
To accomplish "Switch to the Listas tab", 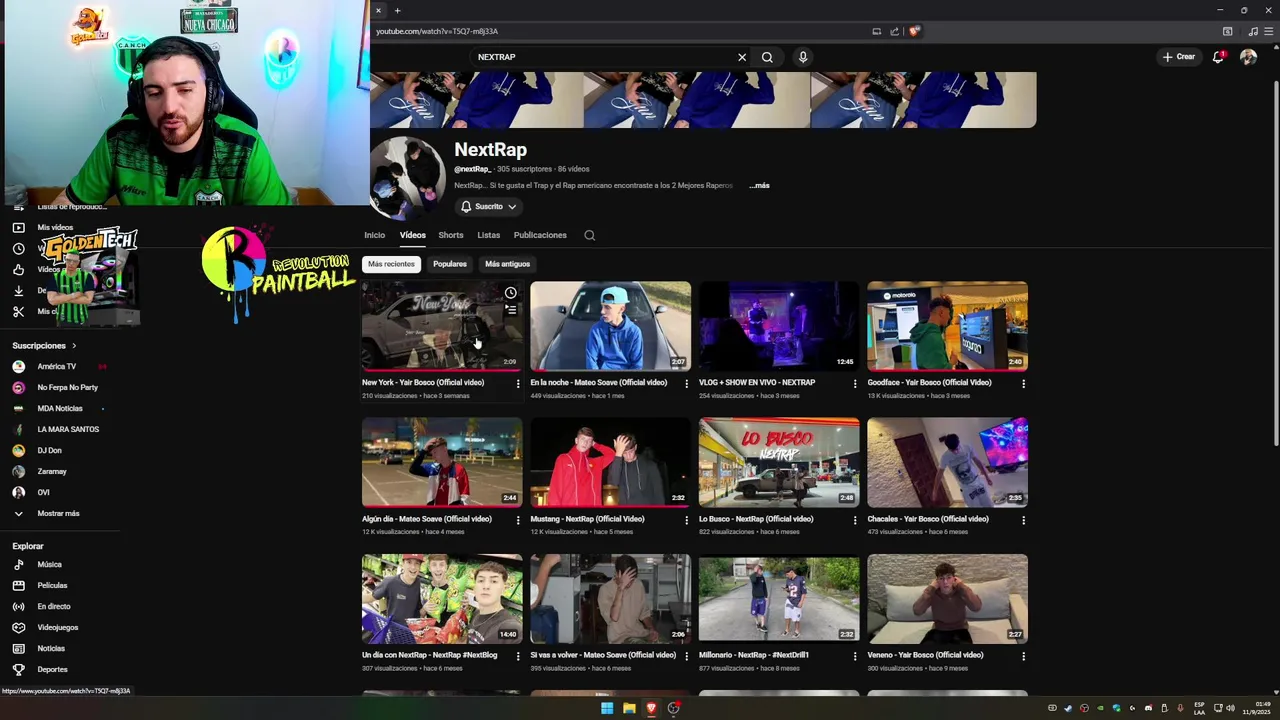I will [x=488, y=235].
